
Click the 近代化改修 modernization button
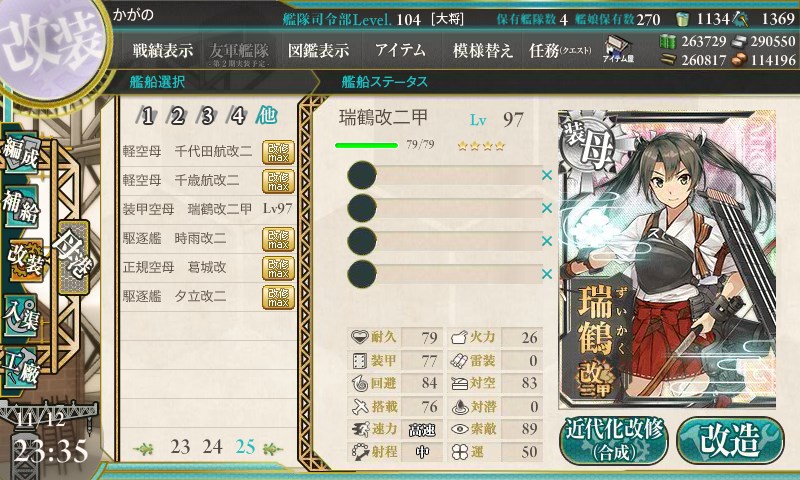pos(614,440)
